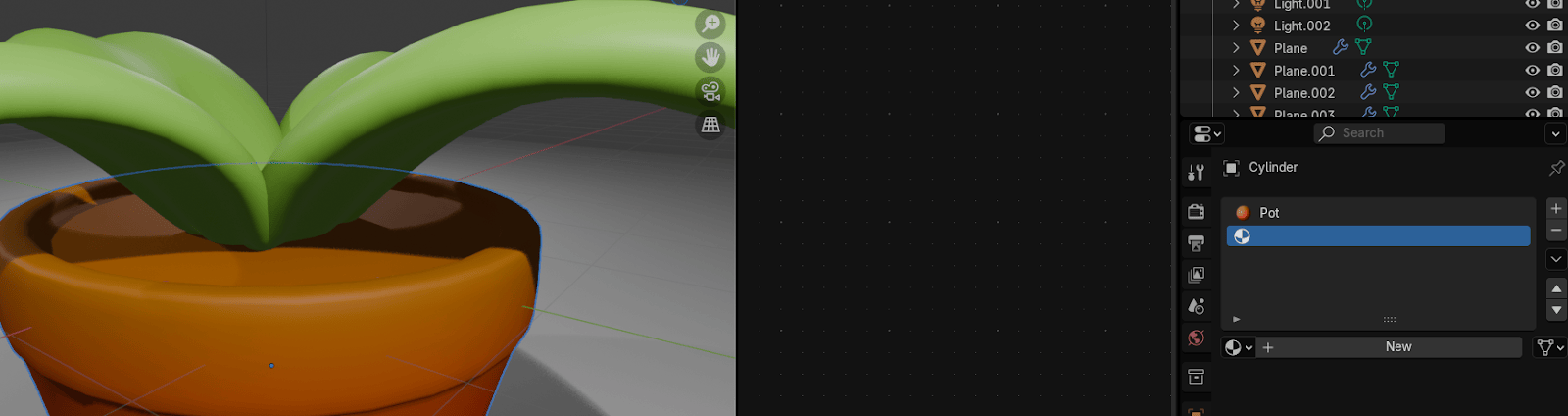The image size is (1568, 416).
Task: Open the Scene properties tab
Action: pyautogui.click(x=1196, y=306)
